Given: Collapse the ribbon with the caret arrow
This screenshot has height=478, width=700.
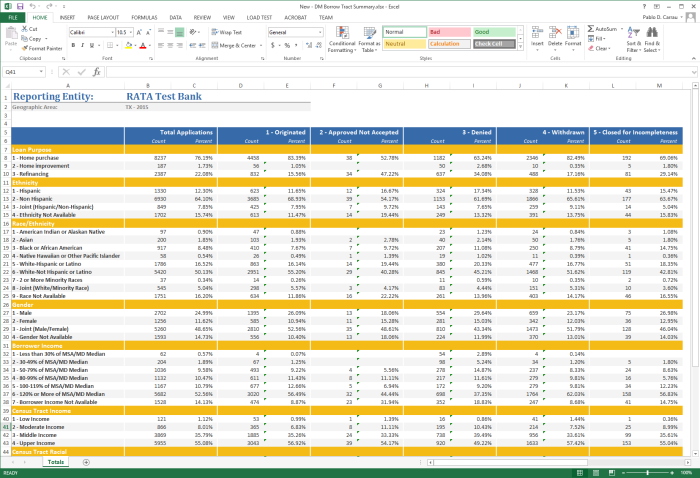Looking at the screenshot, I should click(693, 58).
